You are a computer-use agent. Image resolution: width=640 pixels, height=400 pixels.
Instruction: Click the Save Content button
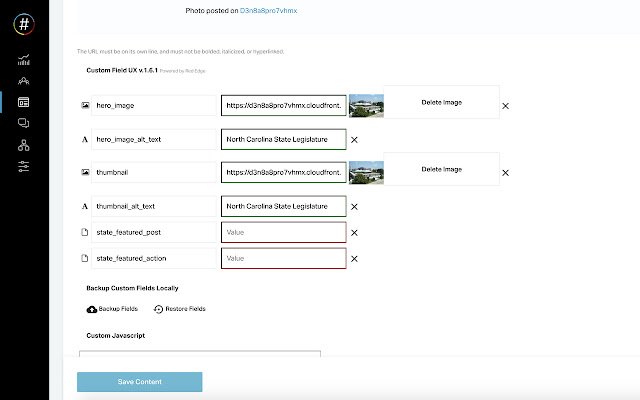click(140, 382)
